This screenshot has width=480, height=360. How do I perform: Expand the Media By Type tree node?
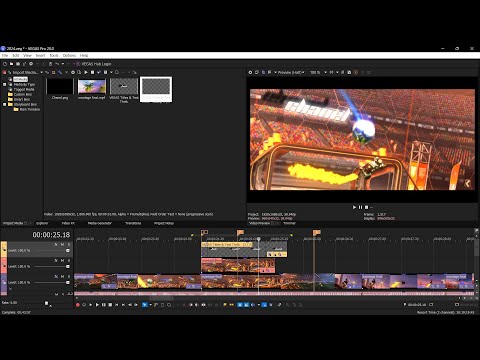(x=5, y=84)
